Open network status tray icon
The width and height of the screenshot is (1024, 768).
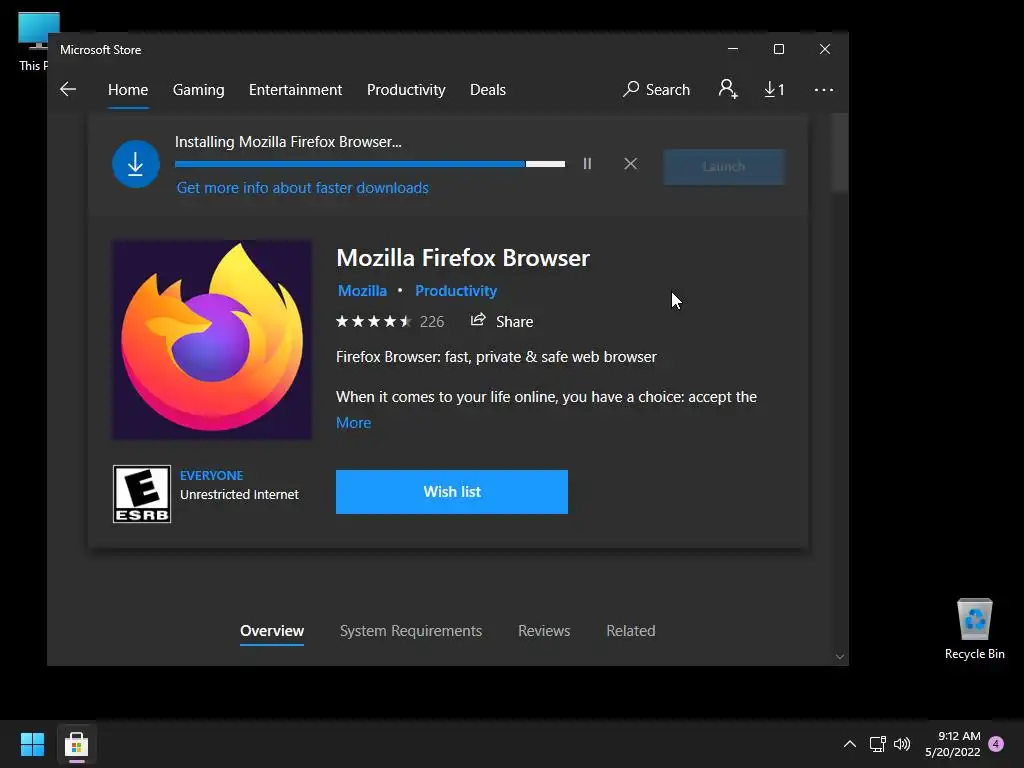pos(878,744)
